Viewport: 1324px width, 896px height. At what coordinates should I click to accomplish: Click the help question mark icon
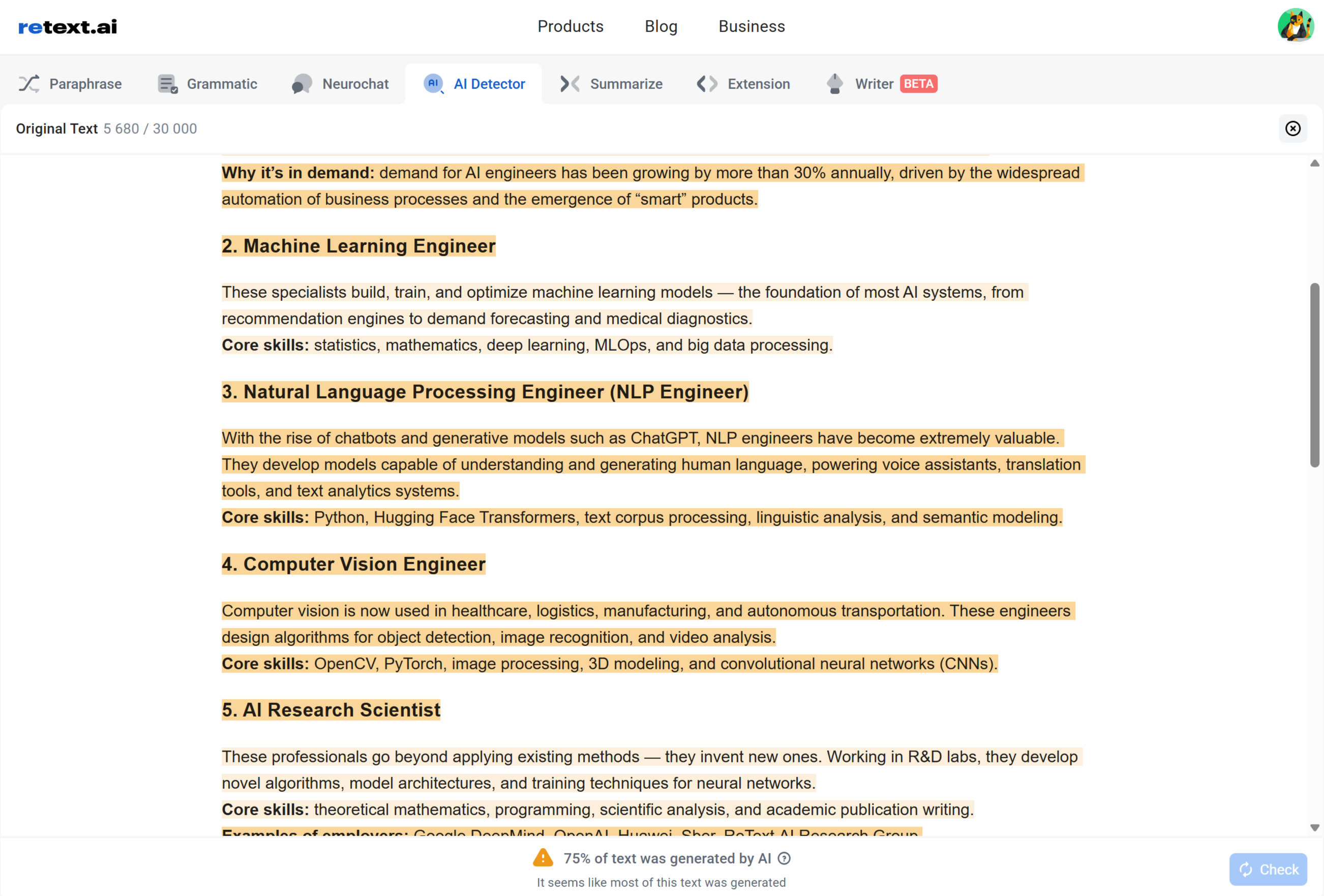pyautogui.click(x=784, y=858)
